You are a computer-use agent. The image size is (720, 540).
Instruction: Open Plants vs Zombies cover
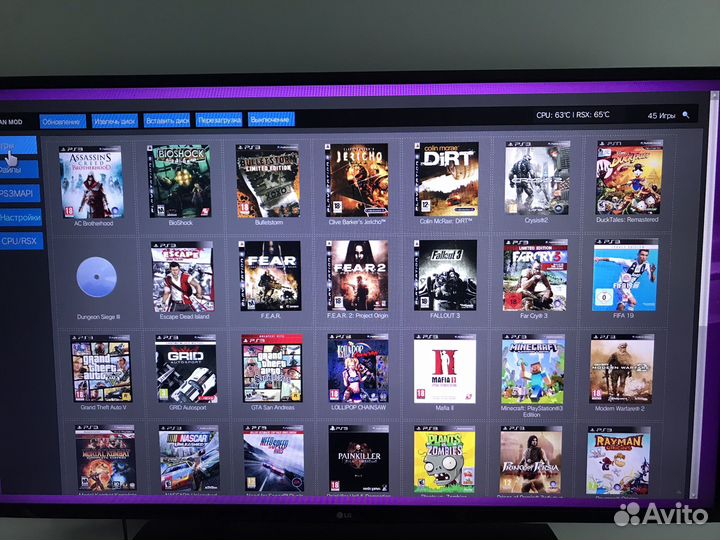(x=444, y=460)
